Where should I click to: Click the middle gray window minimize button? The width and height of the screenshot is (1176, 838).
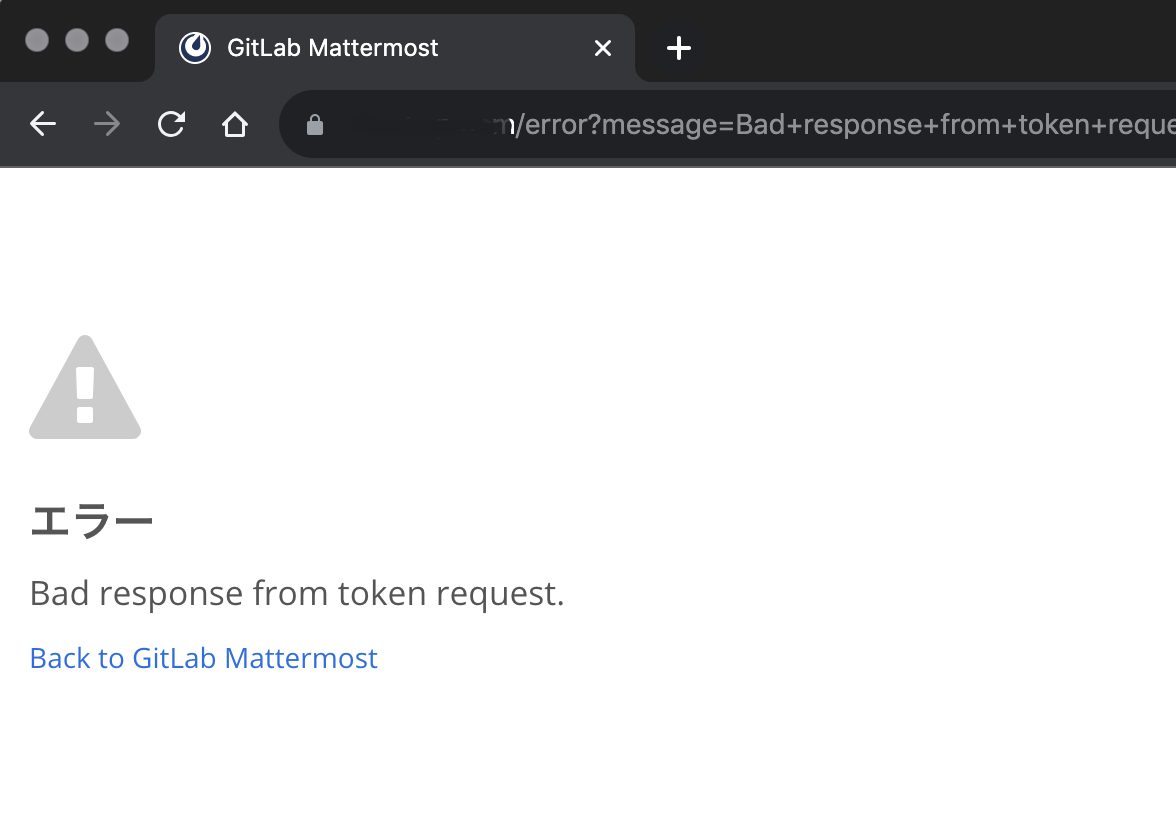click(77, 40)
